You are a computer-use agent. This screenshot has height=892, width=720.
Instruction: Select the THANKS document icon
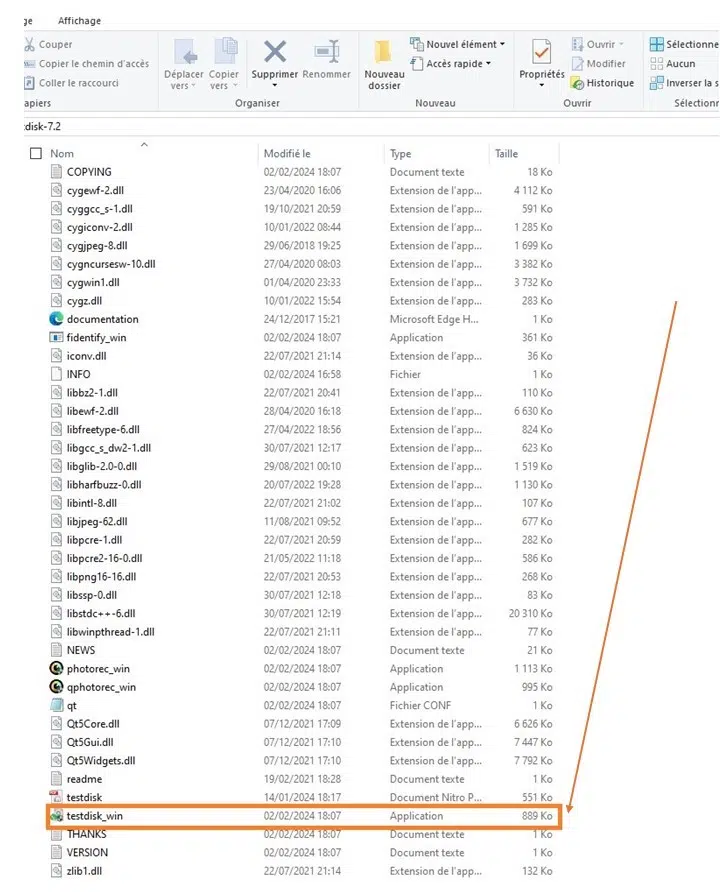56,835
